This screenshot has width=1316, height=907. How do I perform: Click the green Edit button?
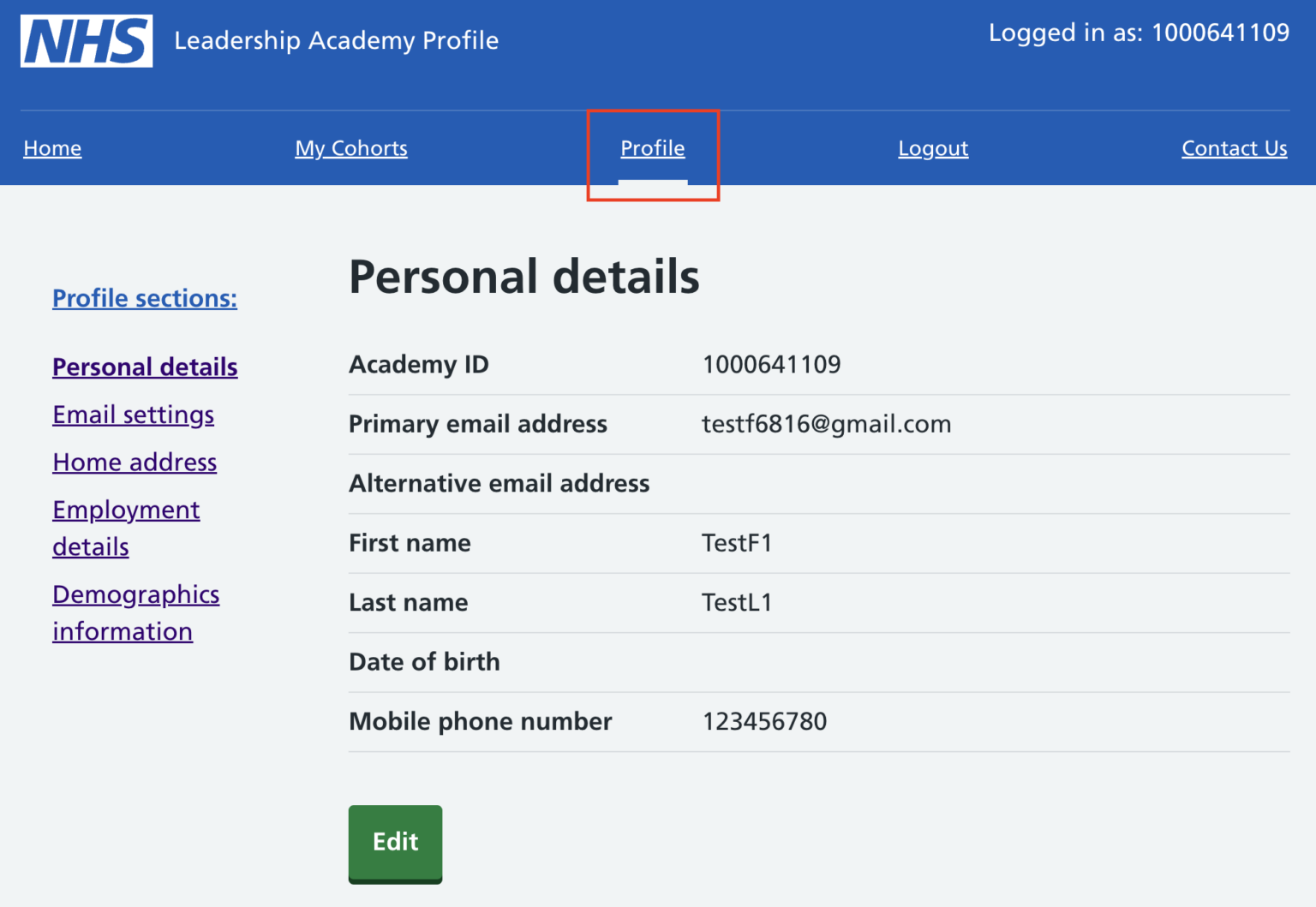pos(395,843)
